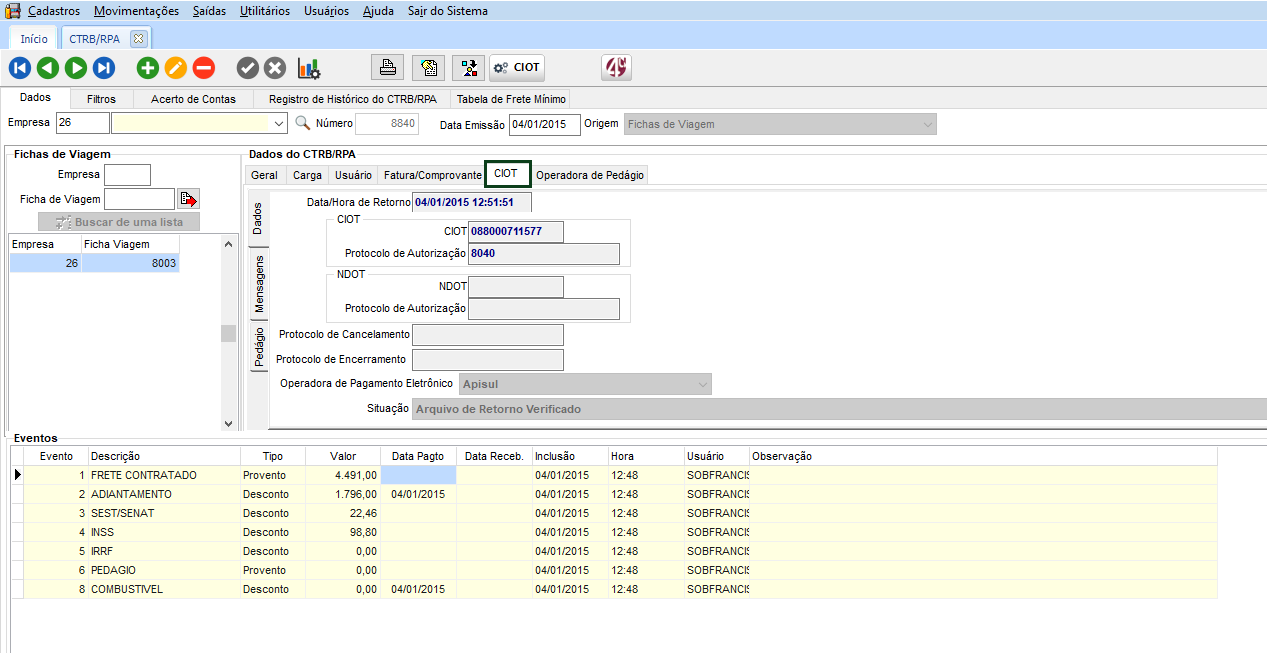Image resolution: width=1267 pixels, height=653 pixels.
Task: Close the CTRB/RPA tab
Action: [x=138, y=39]
